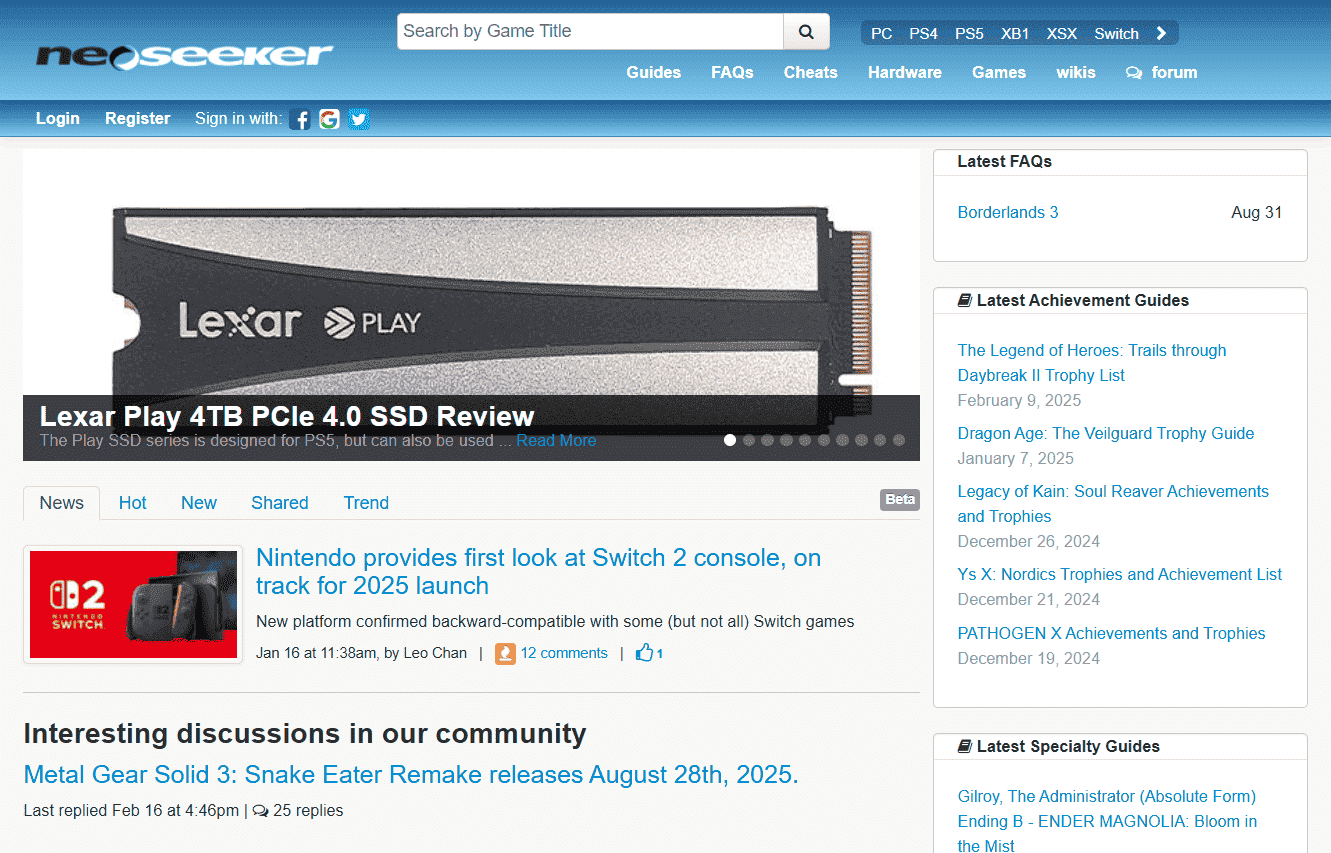Sign in with the Facebook icon
Image resolution: width=1331 pixels, height=853 pixels.
pos(300,119)
